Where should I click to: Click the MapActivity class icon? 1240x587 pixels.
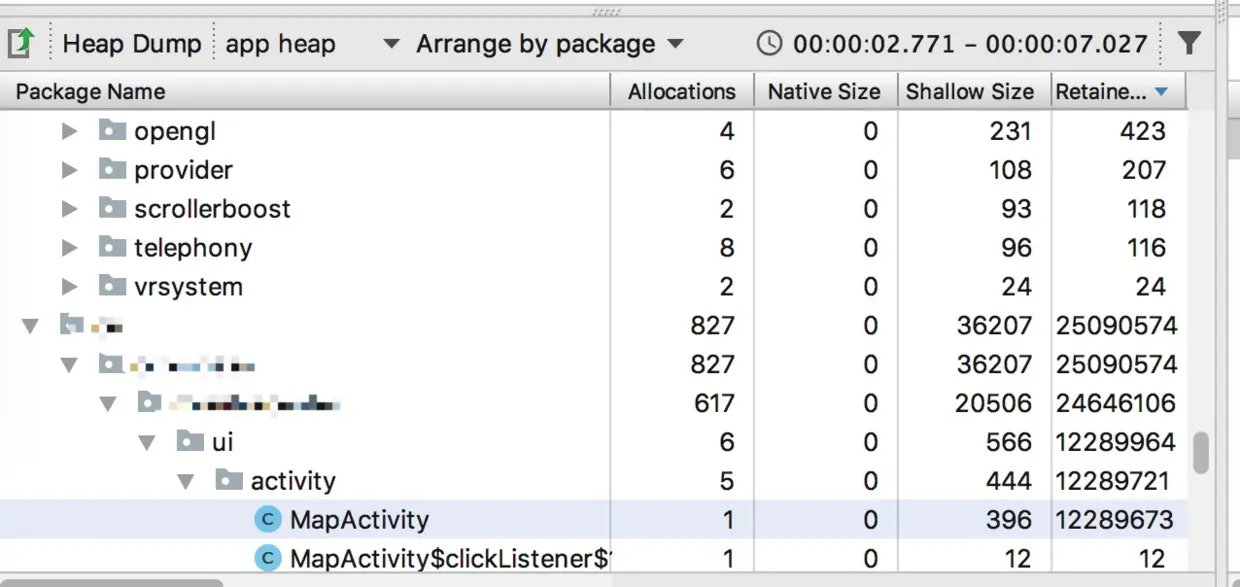[267, 520]
